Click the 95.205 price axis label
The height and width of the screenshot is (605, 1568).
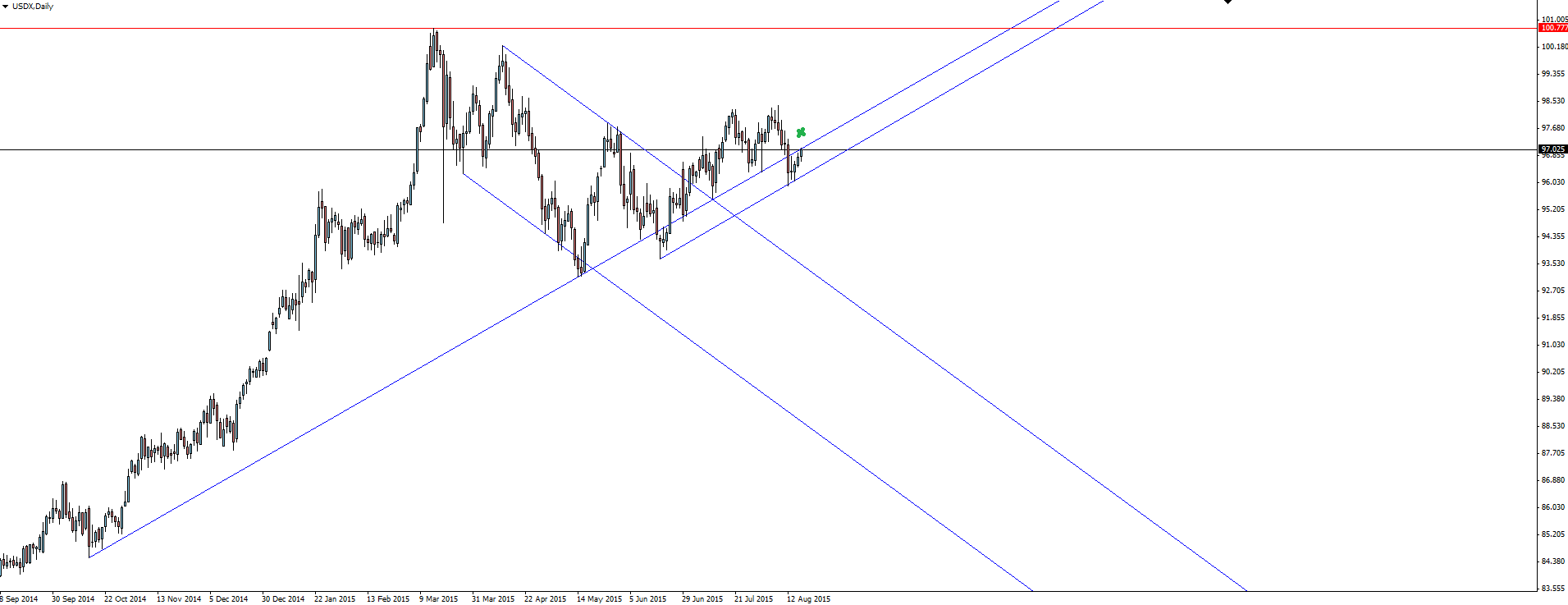click(x=1554, y=209)
